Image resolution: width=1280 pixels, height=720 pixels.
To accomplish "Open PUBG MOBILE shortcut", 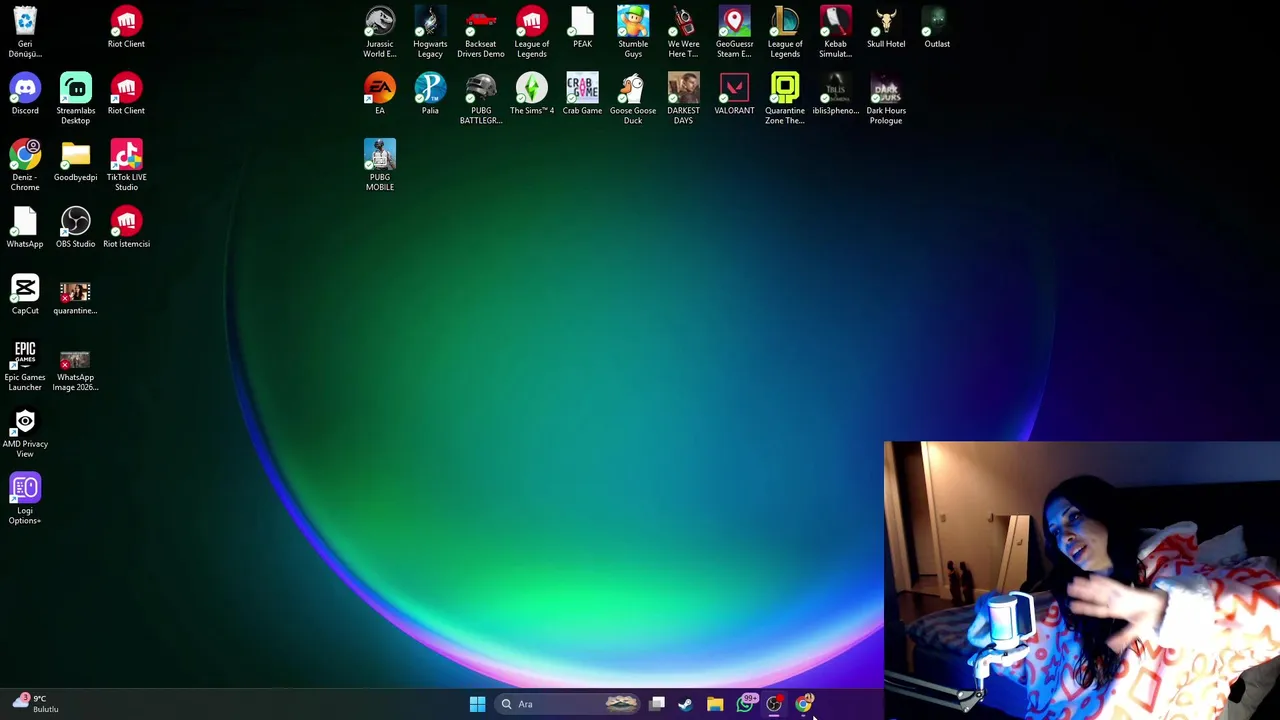I will coord(380,165).
